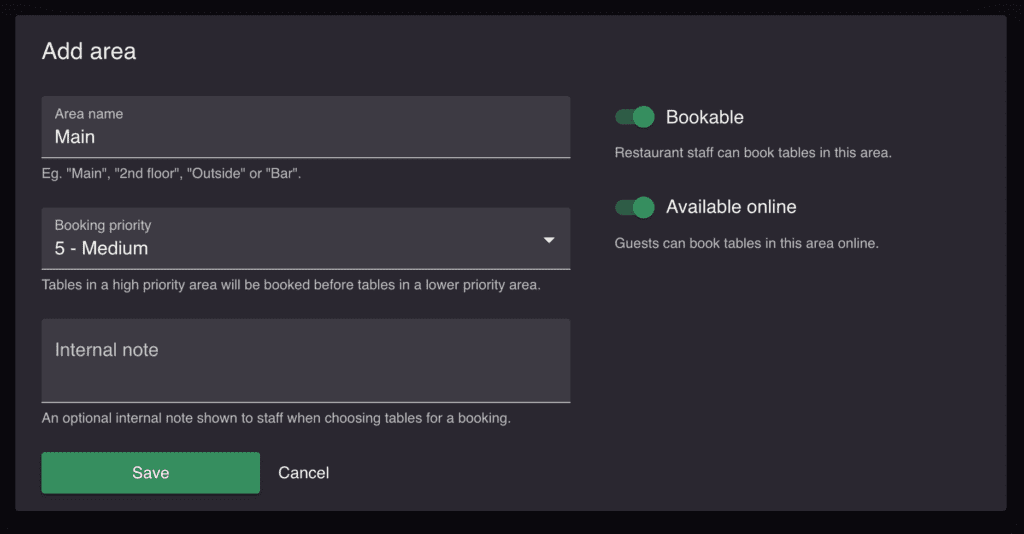Cancel adding the area

tap(304, 473)
